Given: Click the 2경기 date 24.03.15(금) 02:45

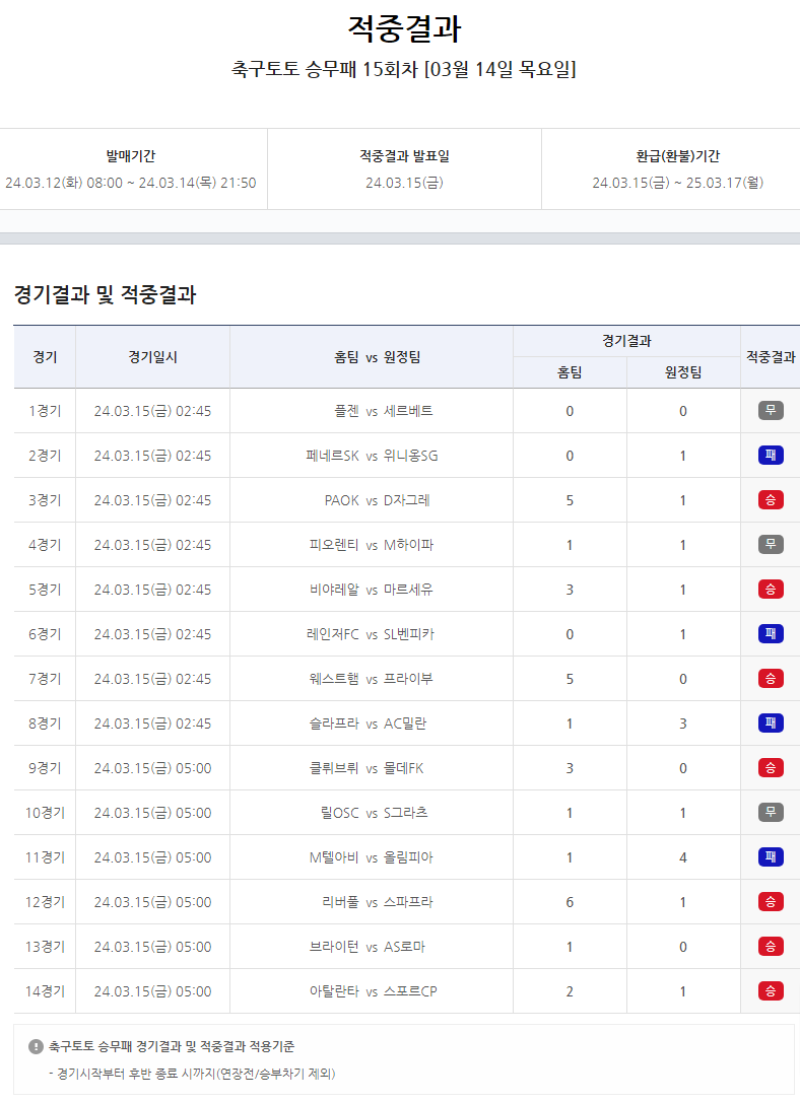Looking at the screenshot, I should pos(153,455).
